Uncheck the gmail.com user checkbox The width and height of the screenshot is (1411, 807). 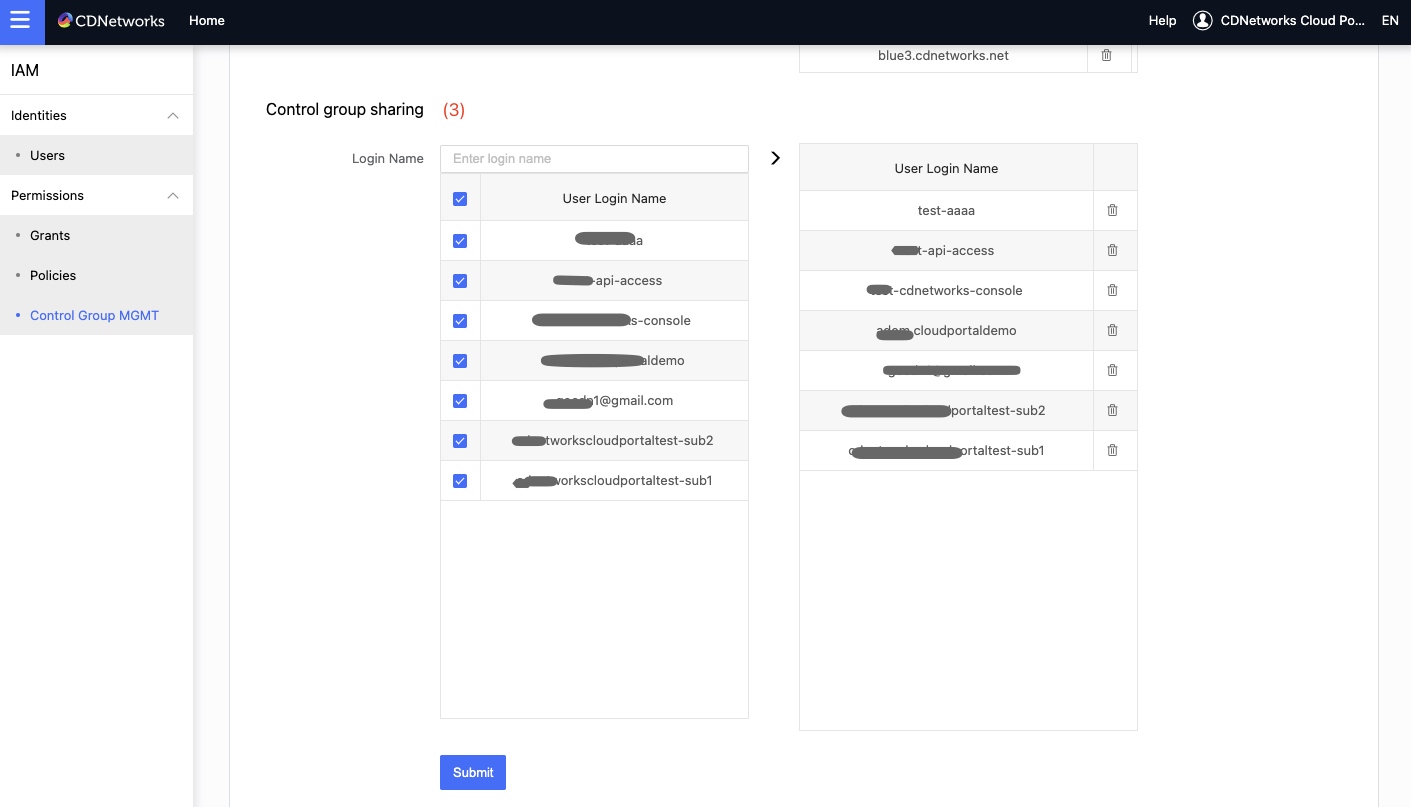tap(460, 401)
